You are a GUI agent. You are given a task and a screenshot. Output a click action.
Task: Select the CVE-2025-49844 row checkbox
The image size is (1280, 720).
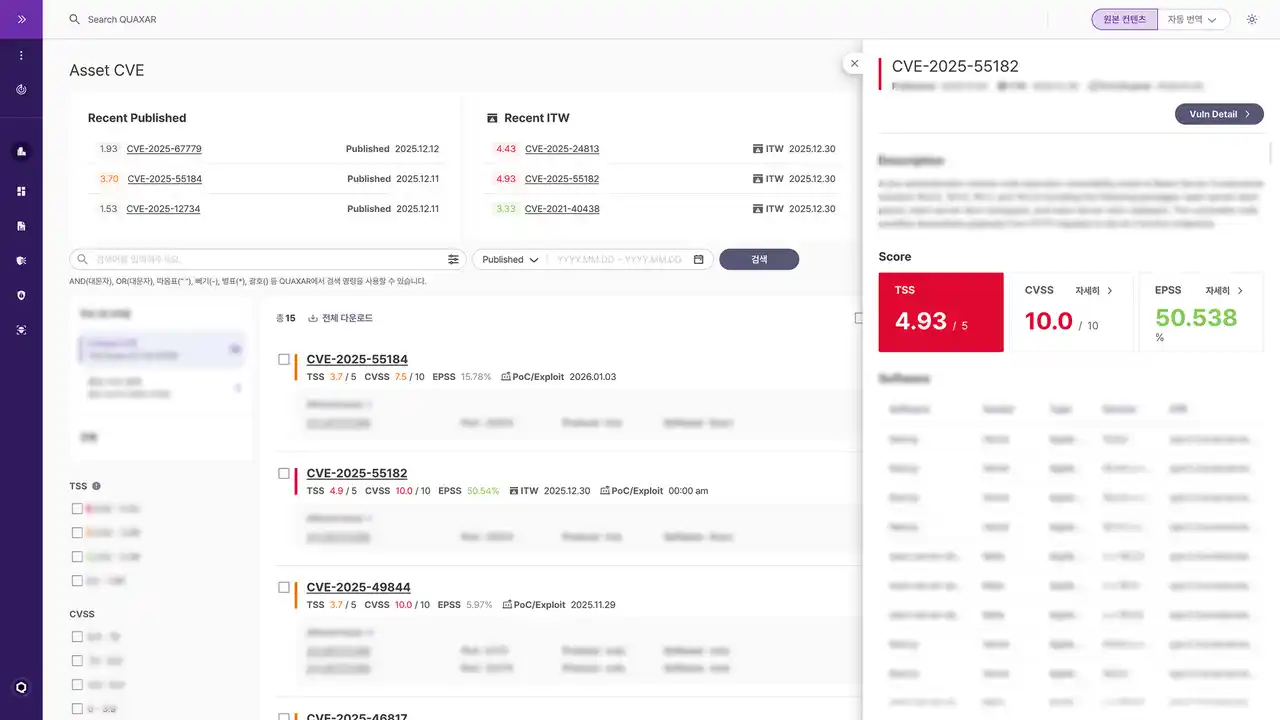284,587
